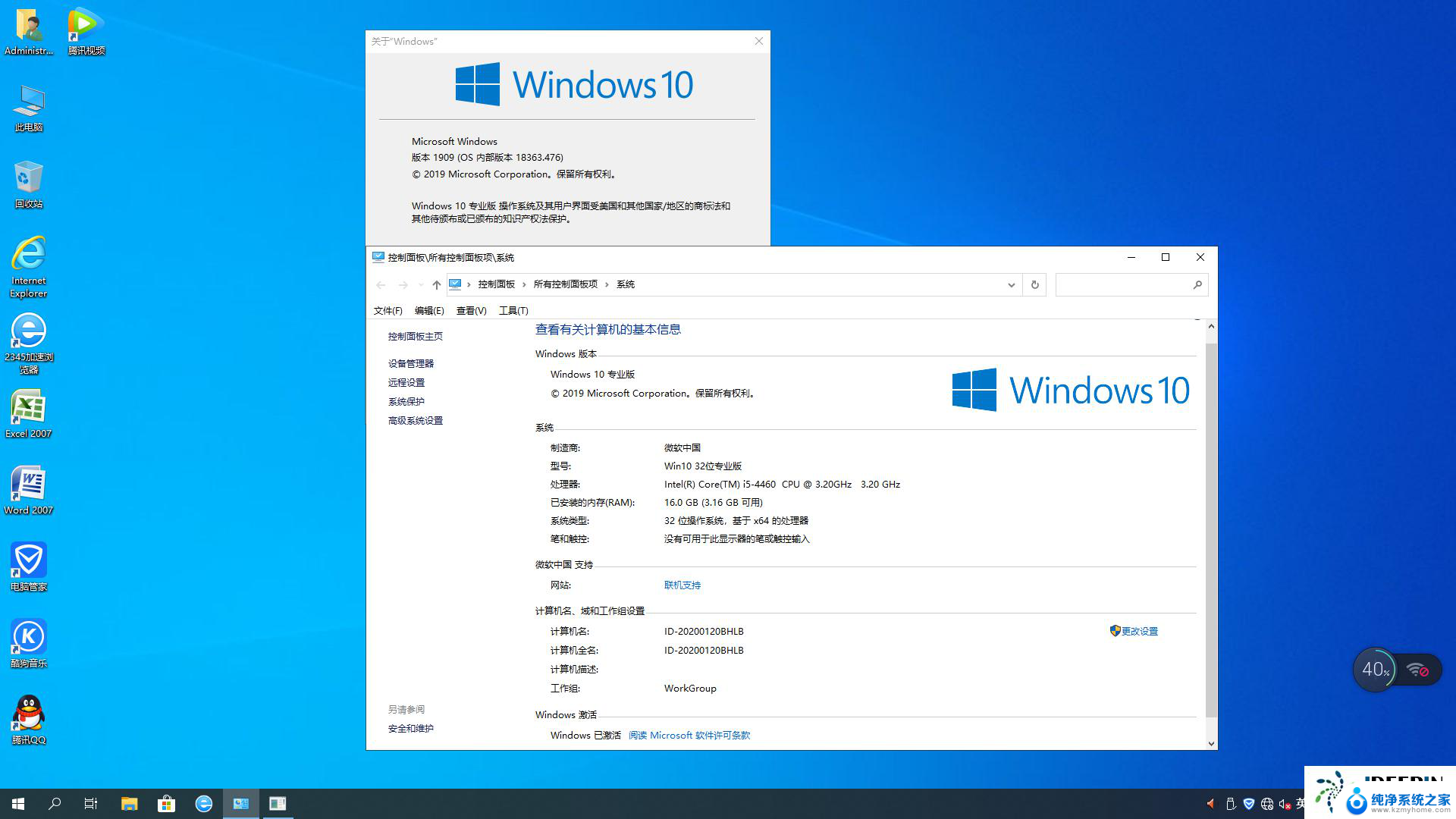
Task: Click the search magnifier in Control Panel
Action: (x=1197, y=285)
